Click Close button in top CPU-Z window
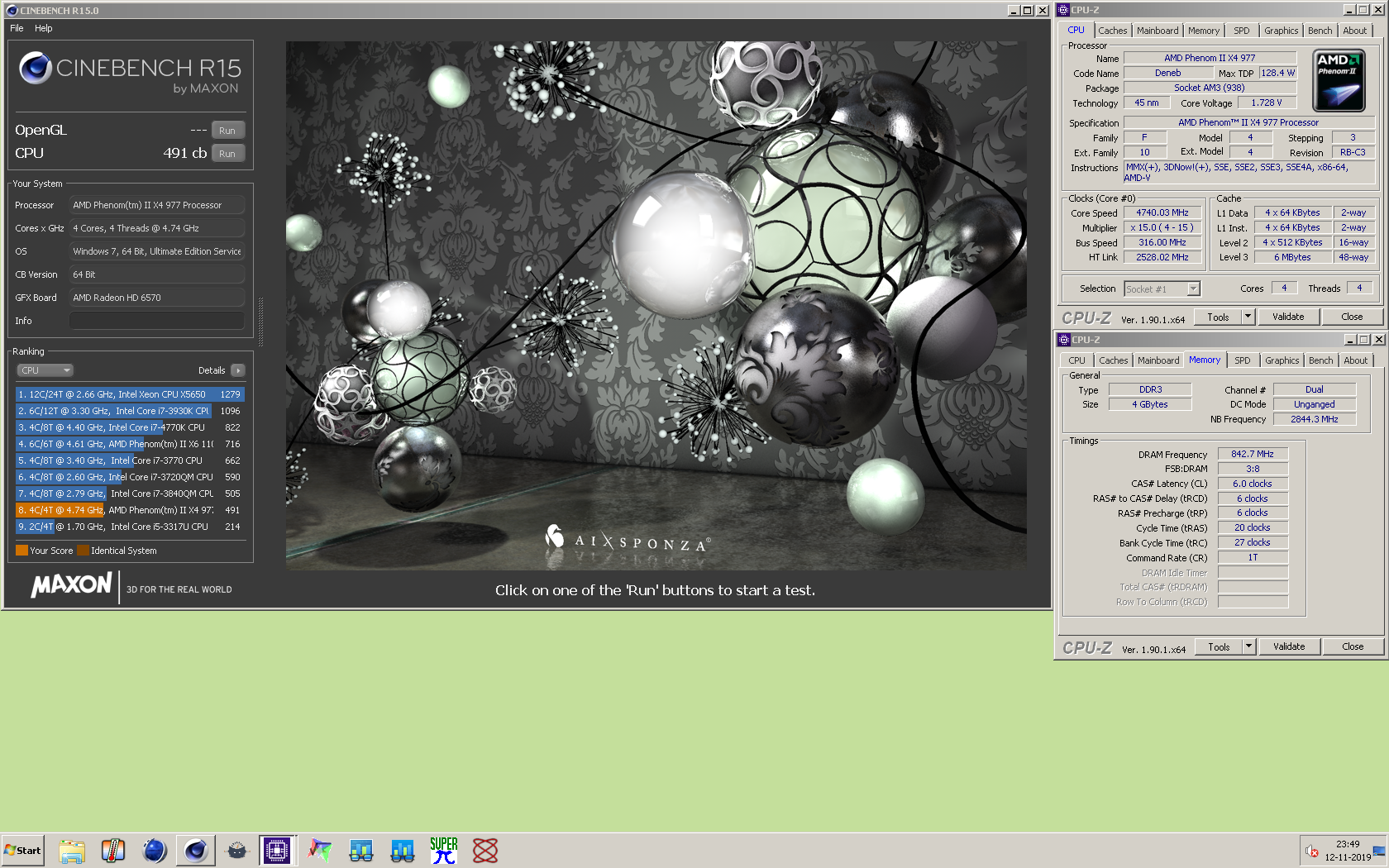 click(x=1353, y=317)
